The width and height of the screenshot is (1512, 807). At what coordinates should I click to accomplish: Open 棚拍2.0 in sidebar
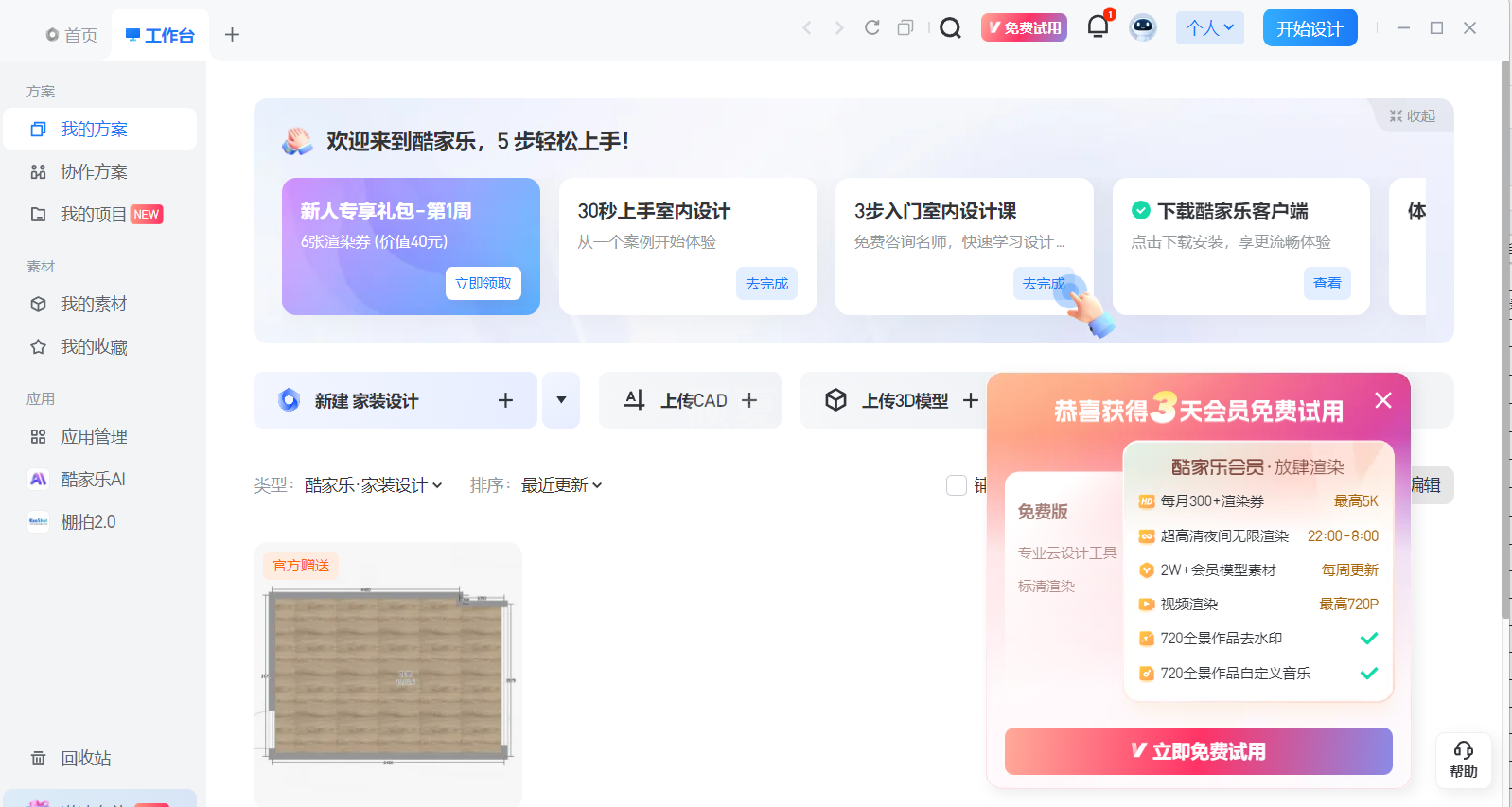click(100, 521)
